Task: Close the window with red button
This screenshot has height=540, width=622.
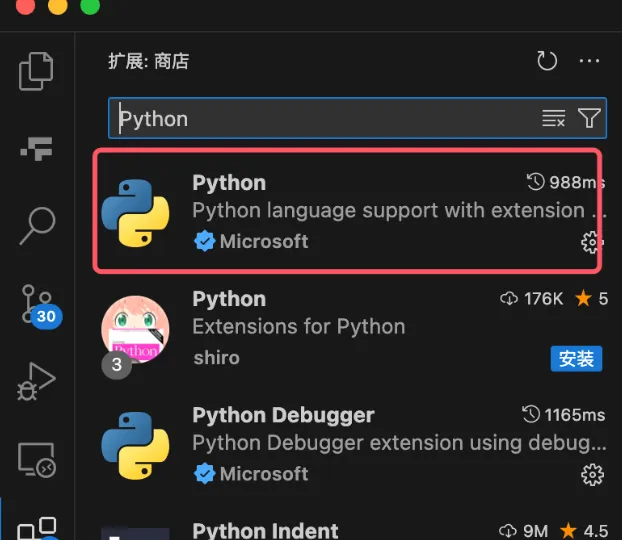Action: (25, 5)
